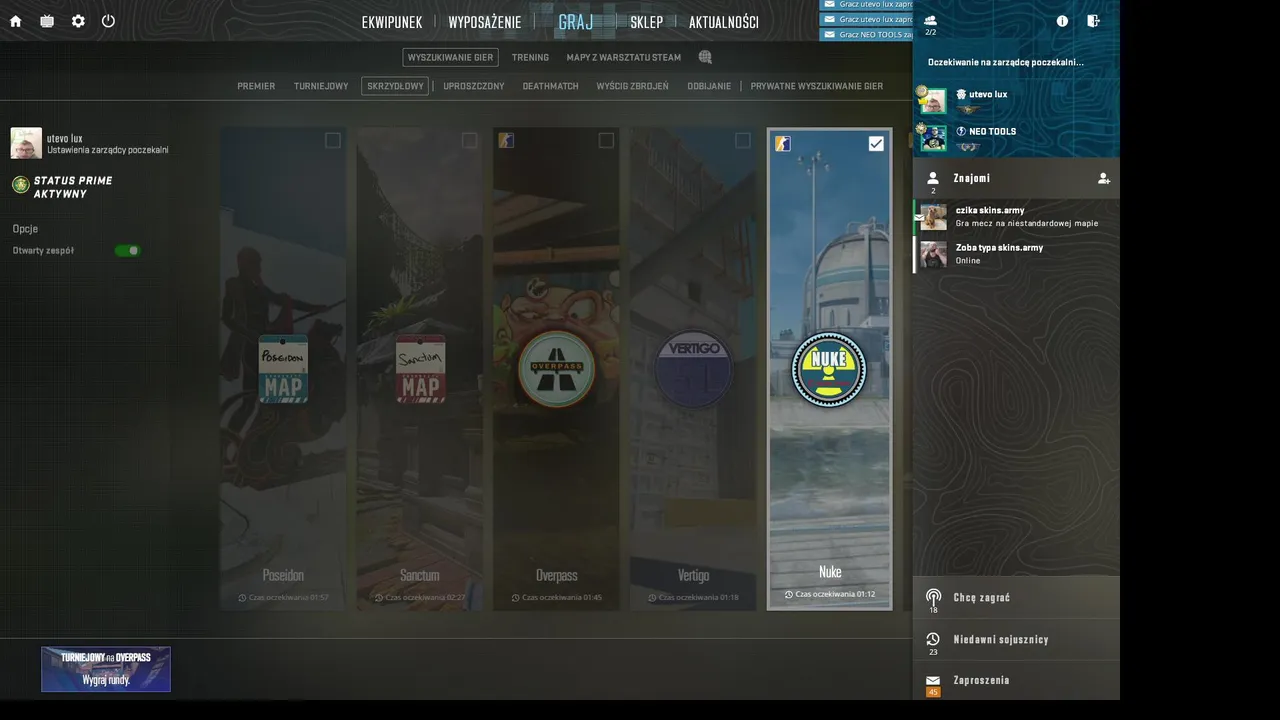This screenshot has width=1280, height=720.
Task: Click the Gracz NEO TOOLS notification toast
Action: click(x=866, y=34)
